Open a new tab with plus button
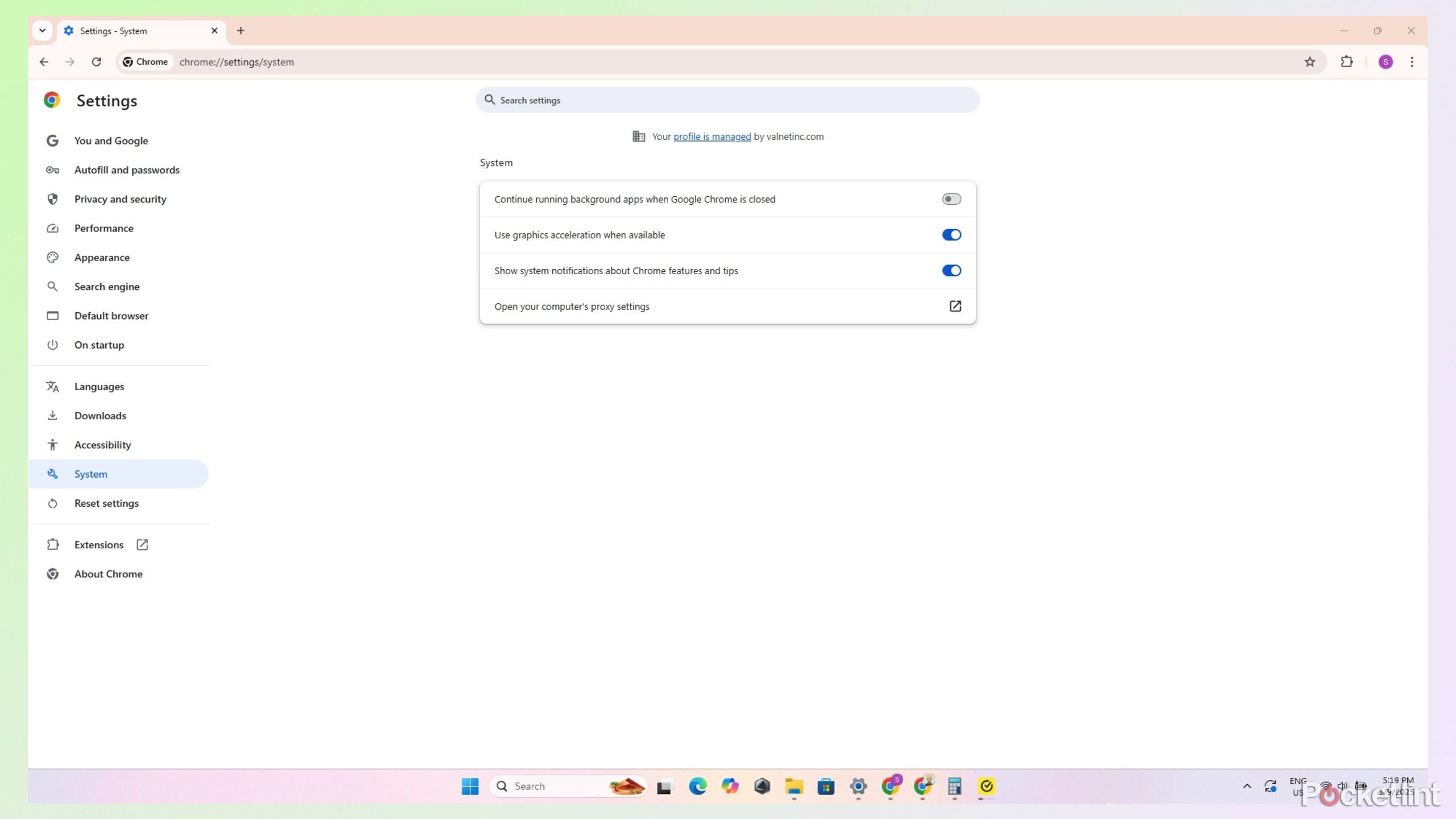 tap(241, 31)
